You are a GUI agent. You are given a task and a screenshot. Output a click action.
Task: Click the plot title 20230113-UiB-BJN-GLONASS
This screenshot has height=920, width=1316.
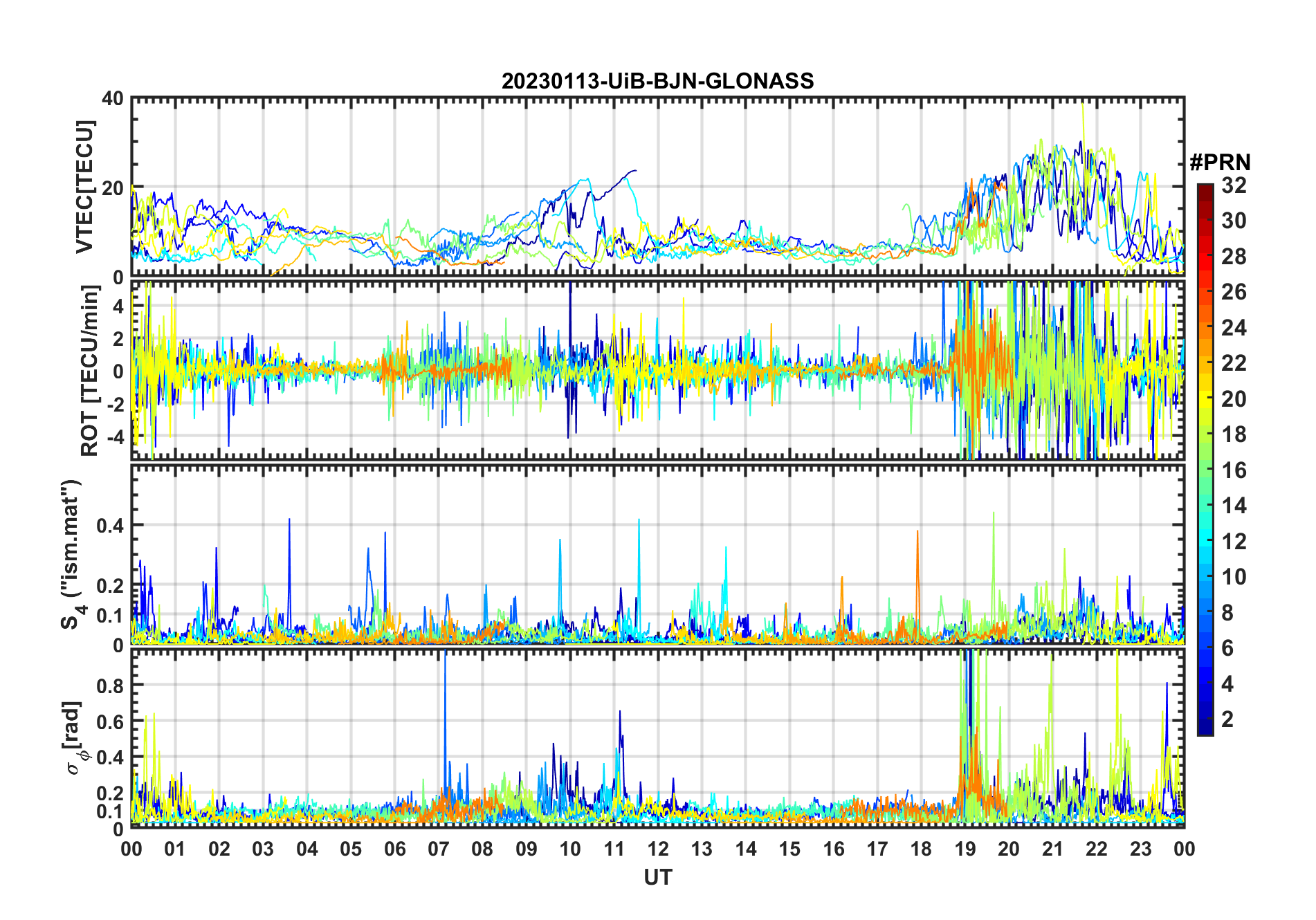click(x=657, y=81)
